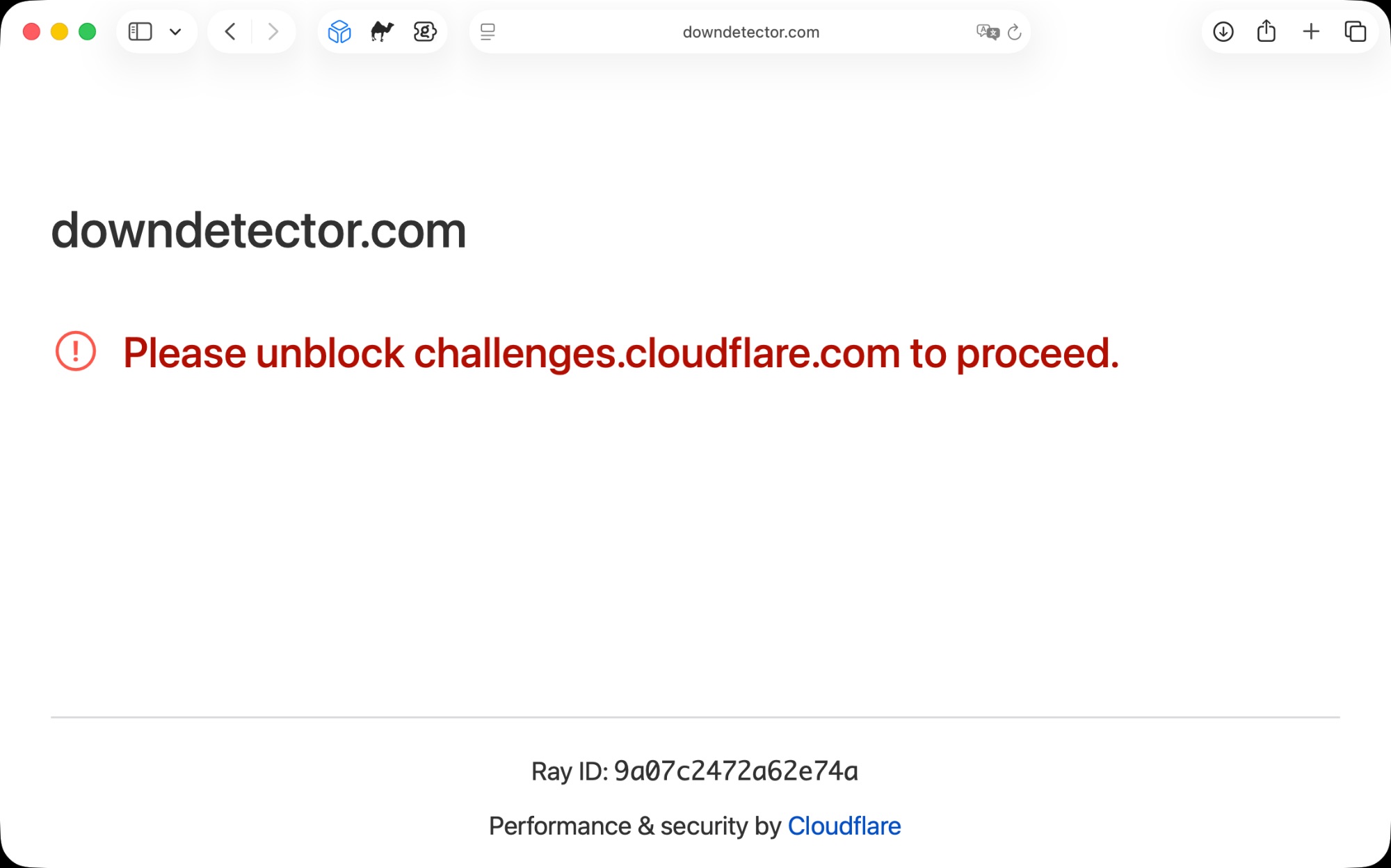Open the Cloudflare link in the footer
Viewport: 1391px width, 868px height.
[x=844, y=826]
